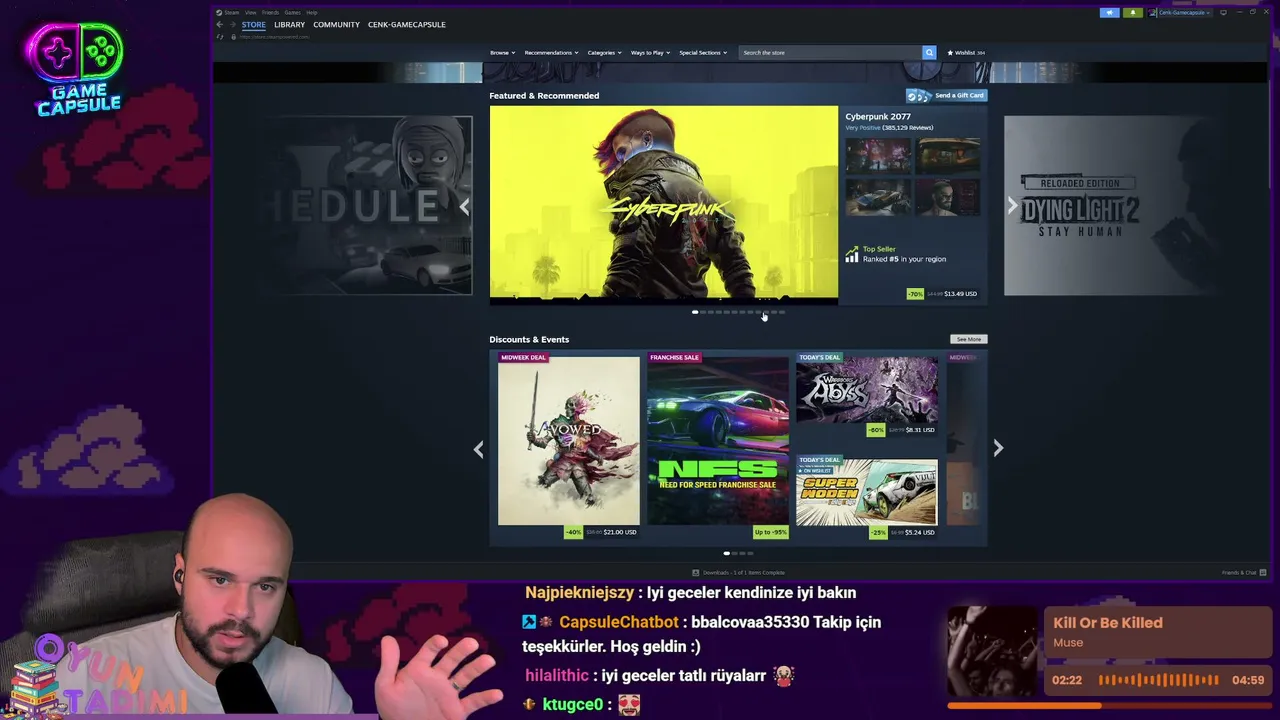Click the Warriors Abyss $8.31 USD price
This screenshot has width=1280, height=720.
pyautogui.click(x=920, y=430)
